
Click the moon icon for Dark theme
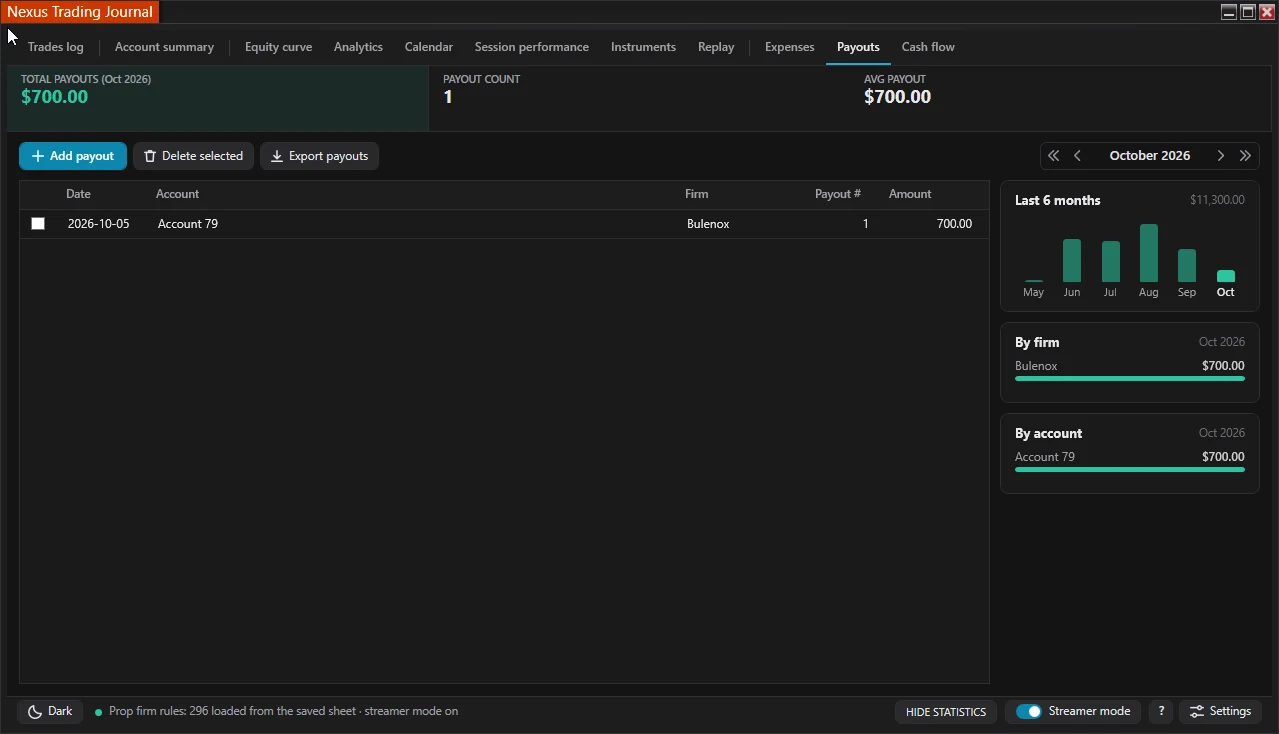pyautogui.click(x=35, y=712)
